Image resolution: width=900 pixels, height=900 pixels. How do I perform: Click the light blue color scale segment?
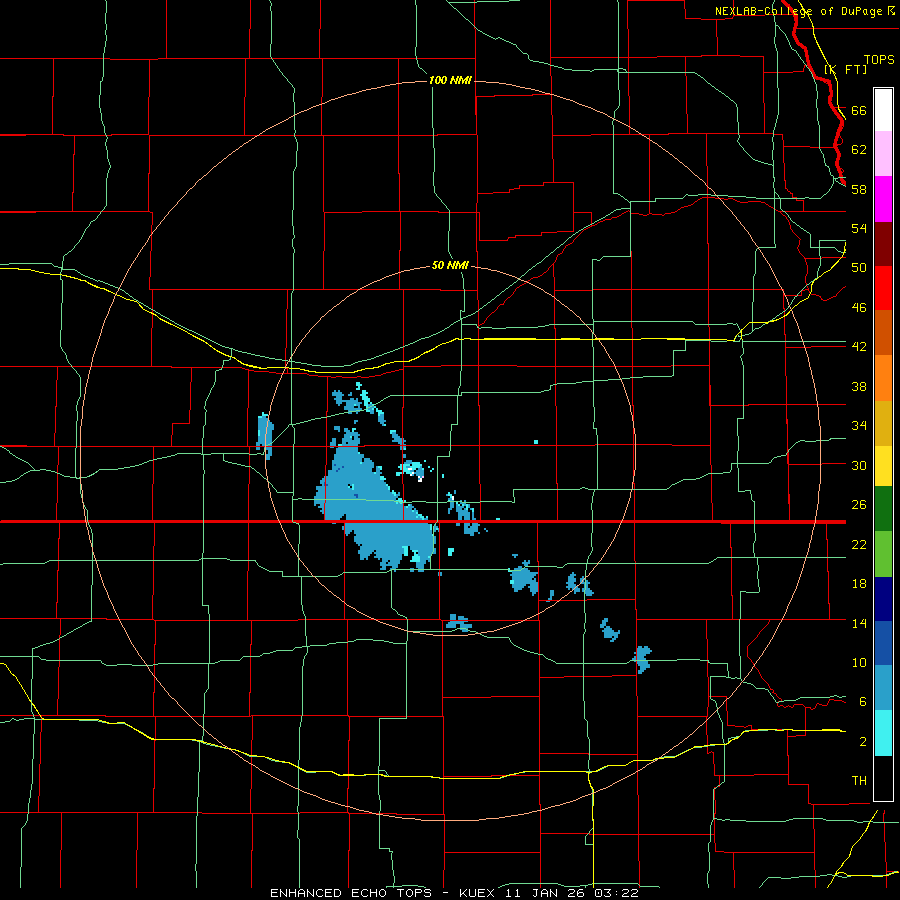point(883,688)
